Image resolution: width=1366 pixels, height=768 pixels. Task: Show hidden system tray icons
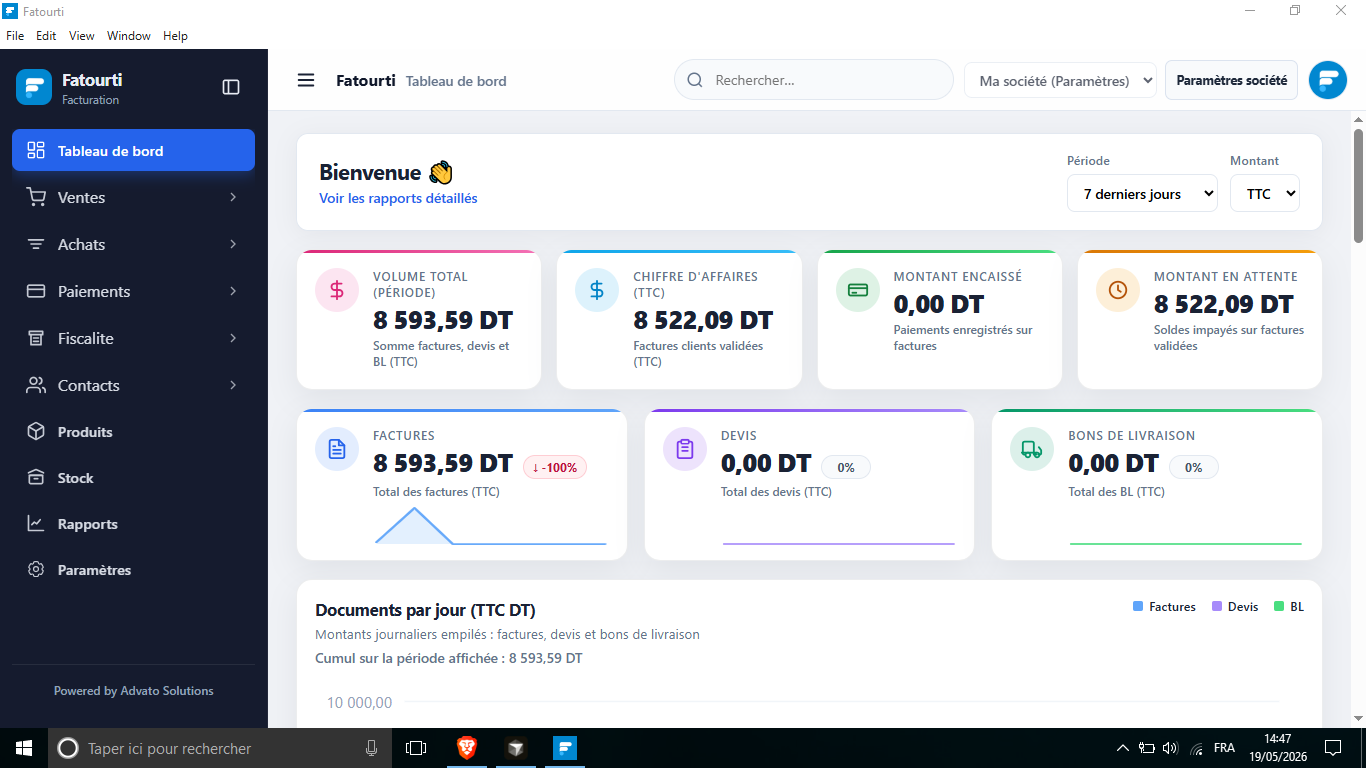1123,747
